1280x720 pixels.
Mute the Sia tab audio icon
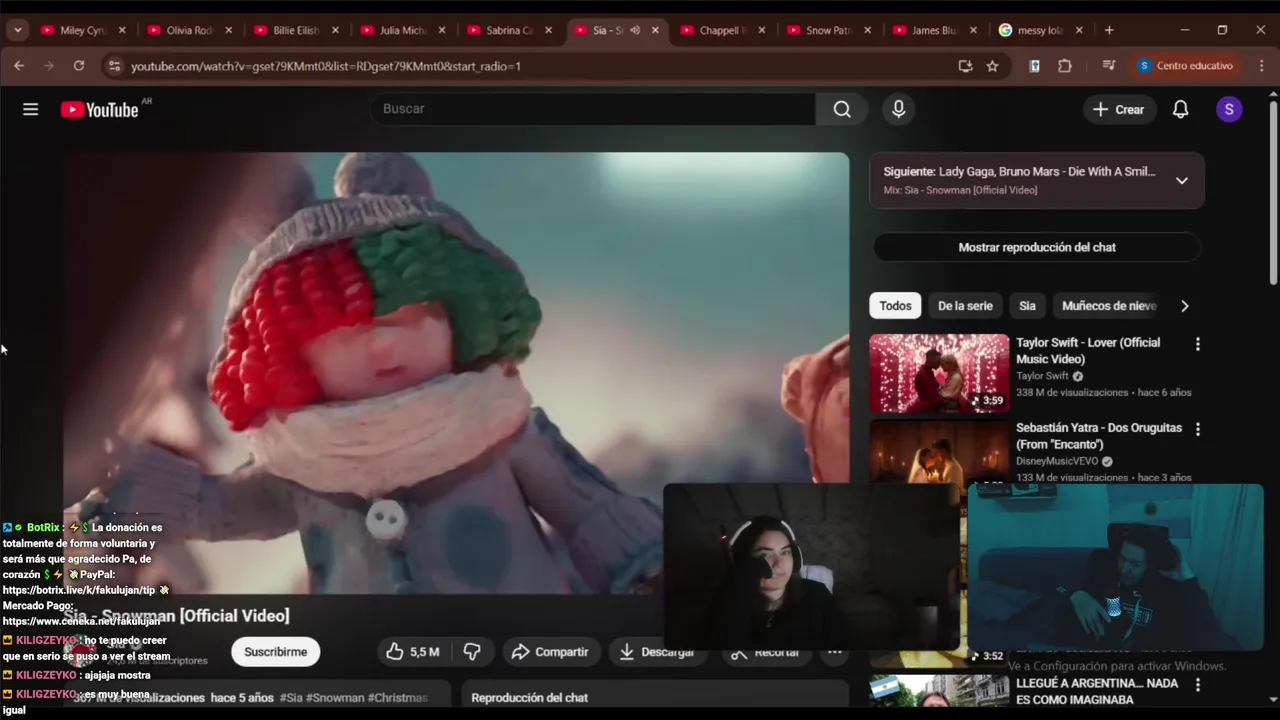(x=634, y=30)
